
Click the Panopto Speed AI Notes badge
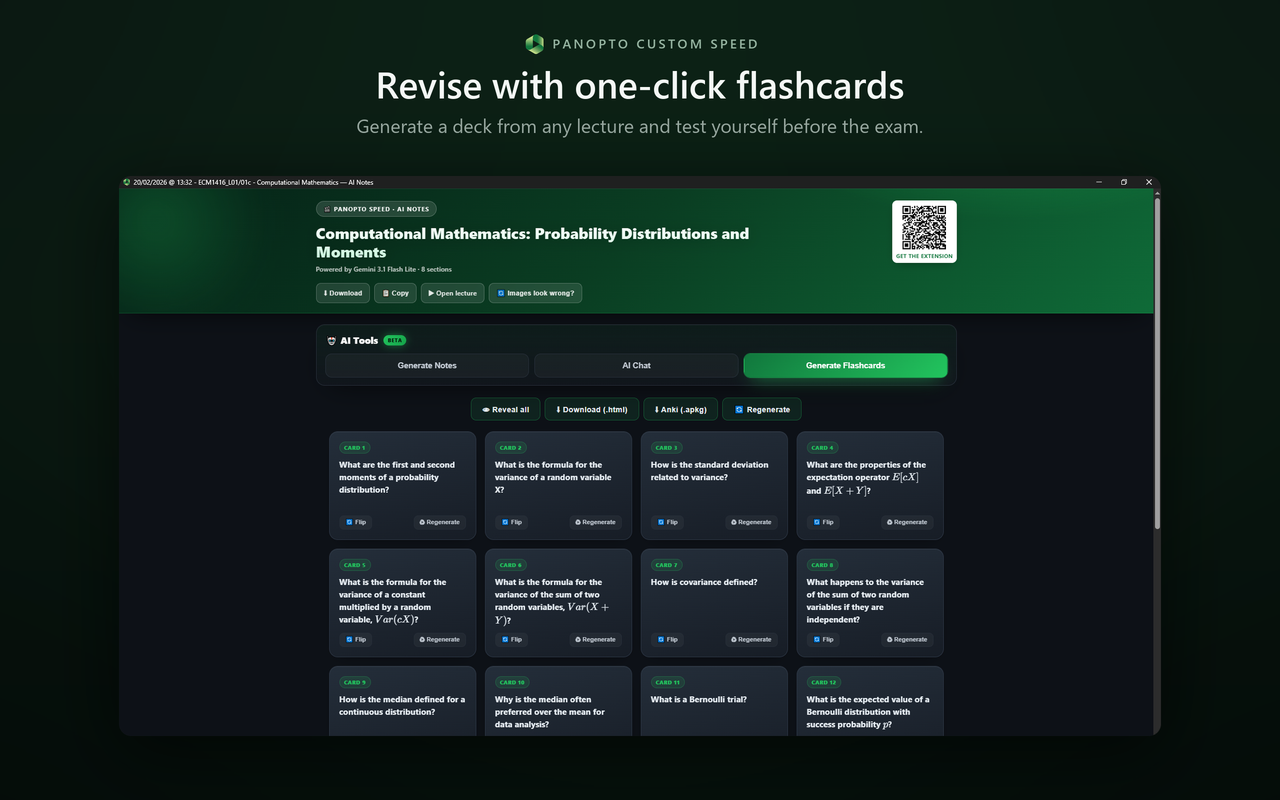pyautogui.click(x=376, y=209)
